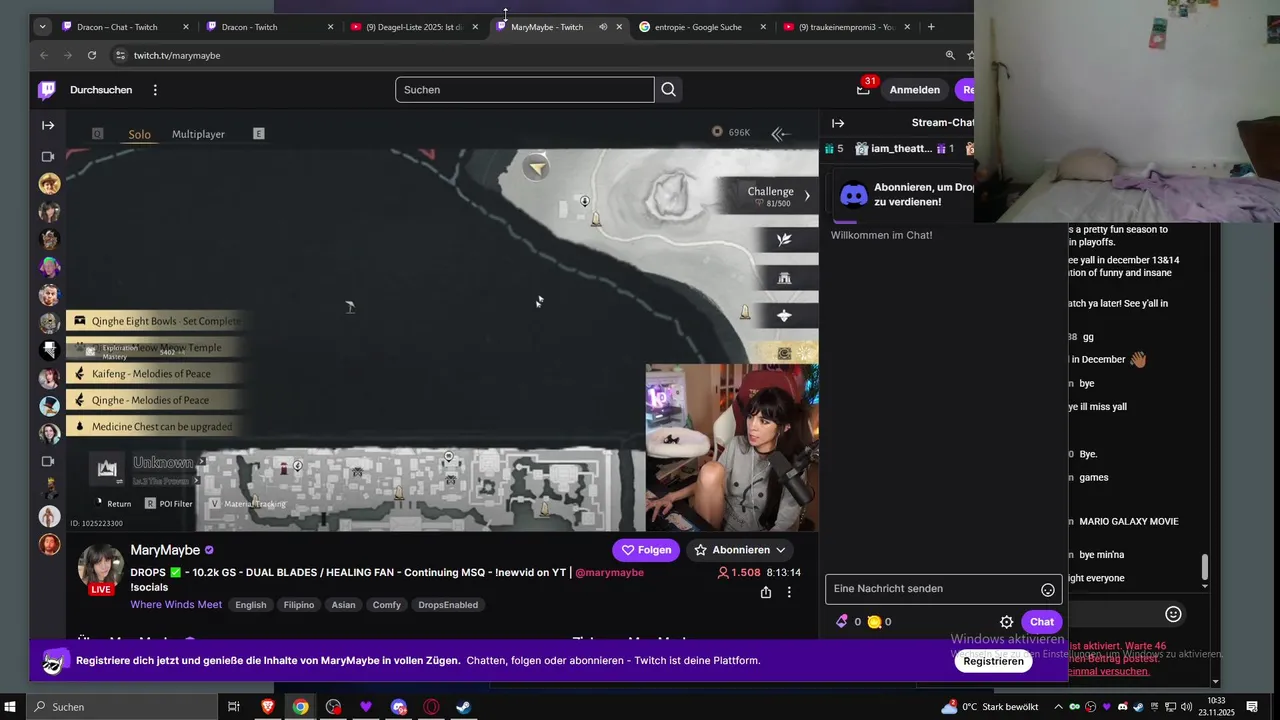
Task: Open Task View on the taskbar
Action: click(x=234, y=707)
